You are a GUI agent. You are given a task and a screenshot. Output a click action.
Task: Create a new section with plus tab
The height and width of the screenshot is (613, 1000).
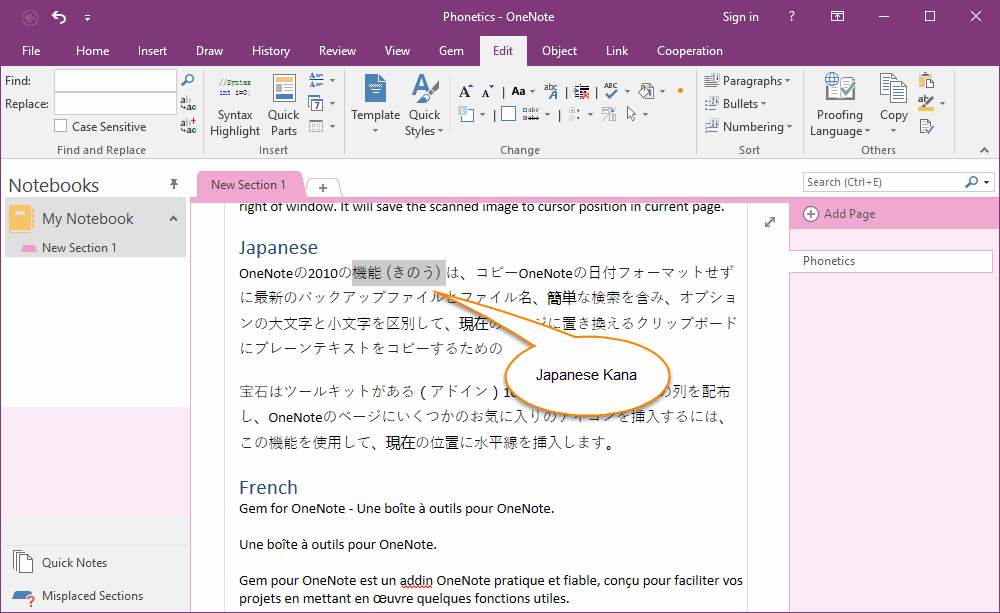(x=323, y=188)
